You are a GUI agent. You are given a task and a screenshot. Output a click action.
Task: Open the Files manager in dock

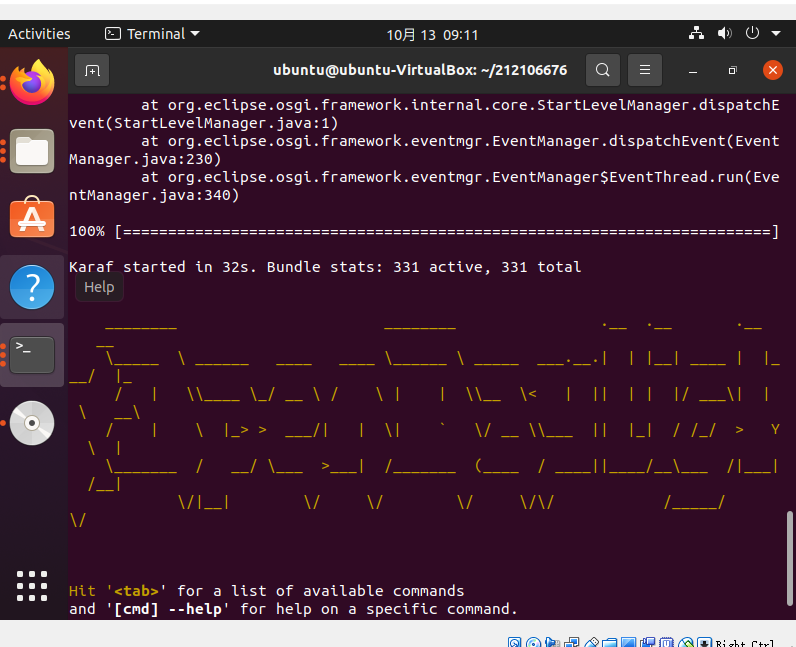(32, 151)
